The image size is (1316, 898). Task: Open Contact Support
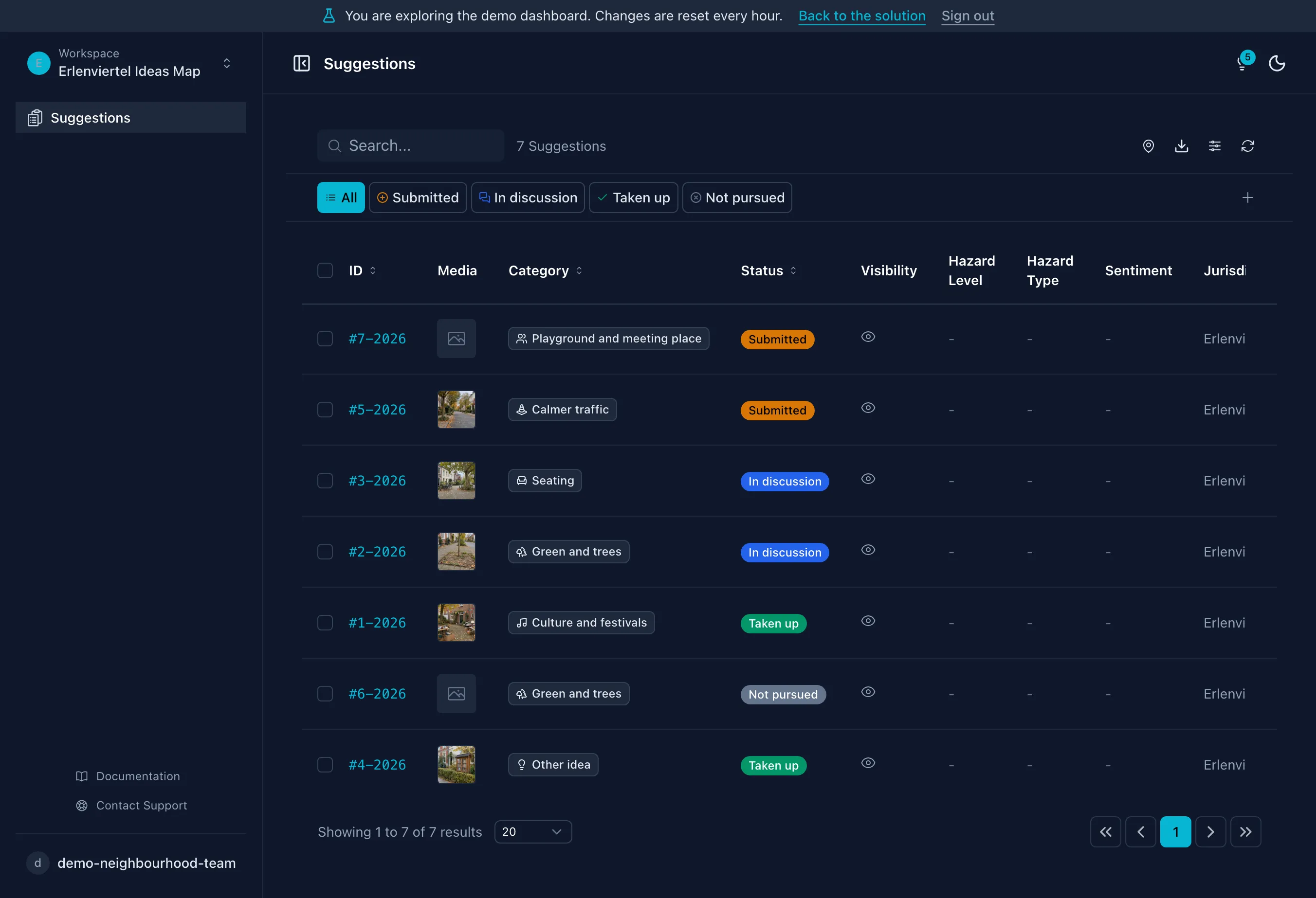point(131,805)
